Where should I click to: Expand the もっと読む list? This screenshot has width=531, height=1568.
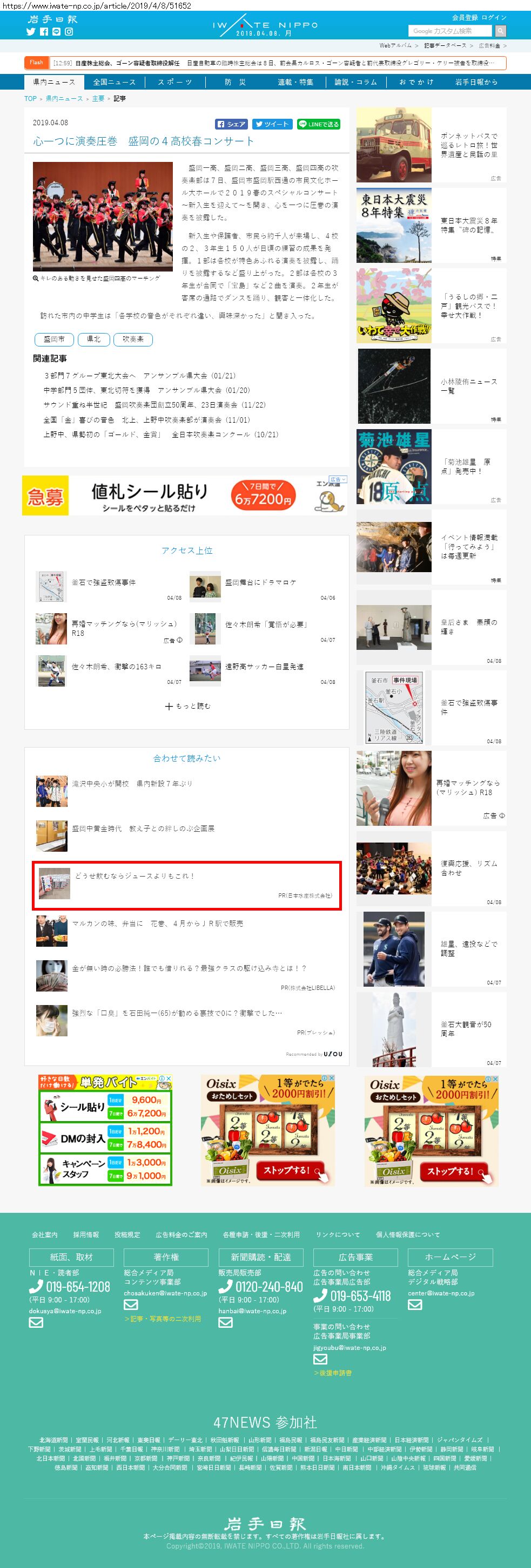pyautogui.click(x=187, y=706)
